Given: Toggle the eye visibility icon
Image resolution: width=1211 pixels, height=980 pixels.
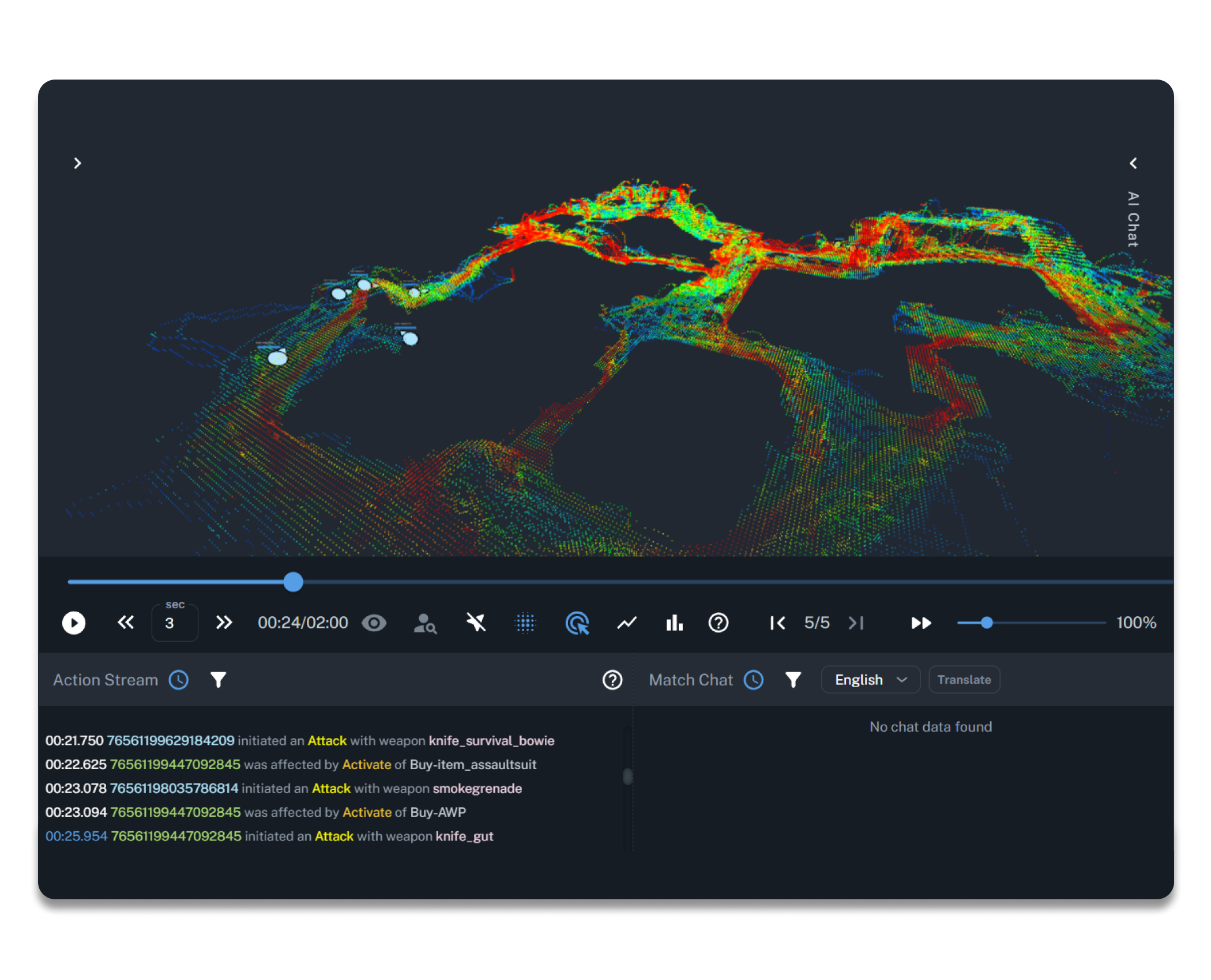Looking at the screenshot, I should pos(374,623).
